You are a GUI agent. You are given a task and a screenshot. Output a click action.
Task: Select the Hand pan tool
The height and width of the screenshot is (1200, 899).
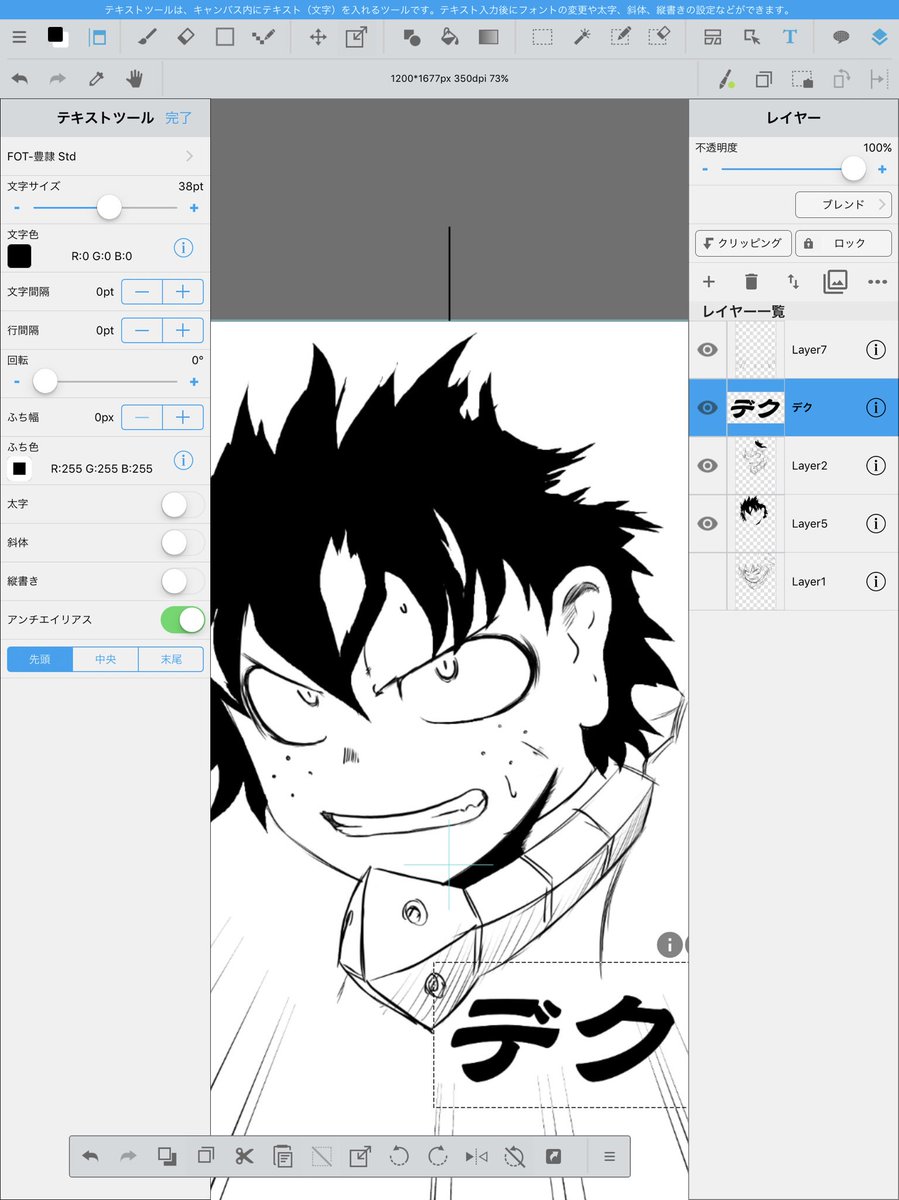pos(134,78)
